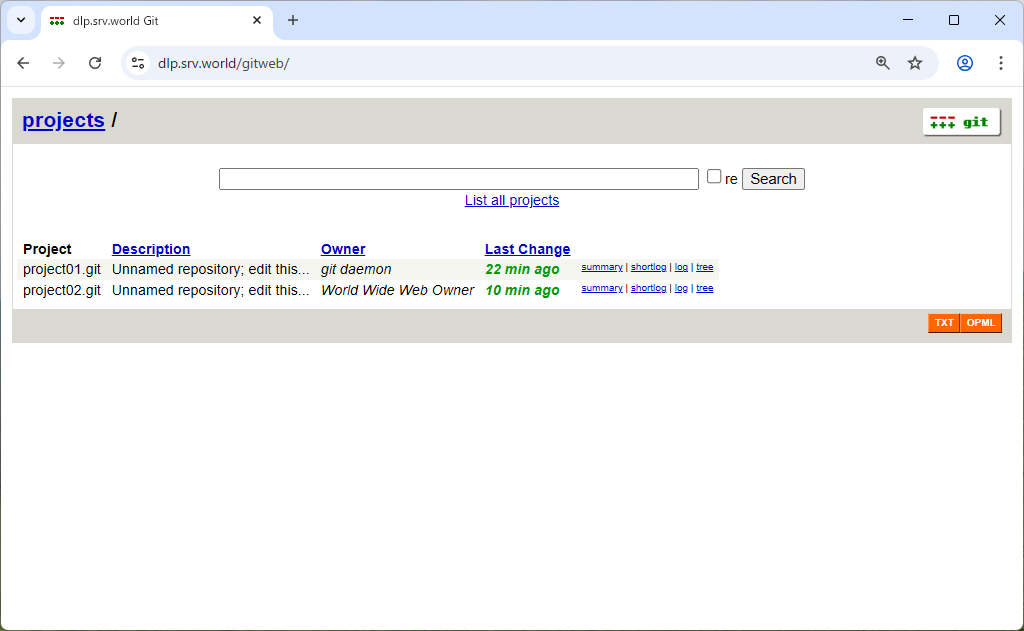The image size is (1024, 631).
Task: Expand the tab search dropdown
Action: [x=21, y=20]
